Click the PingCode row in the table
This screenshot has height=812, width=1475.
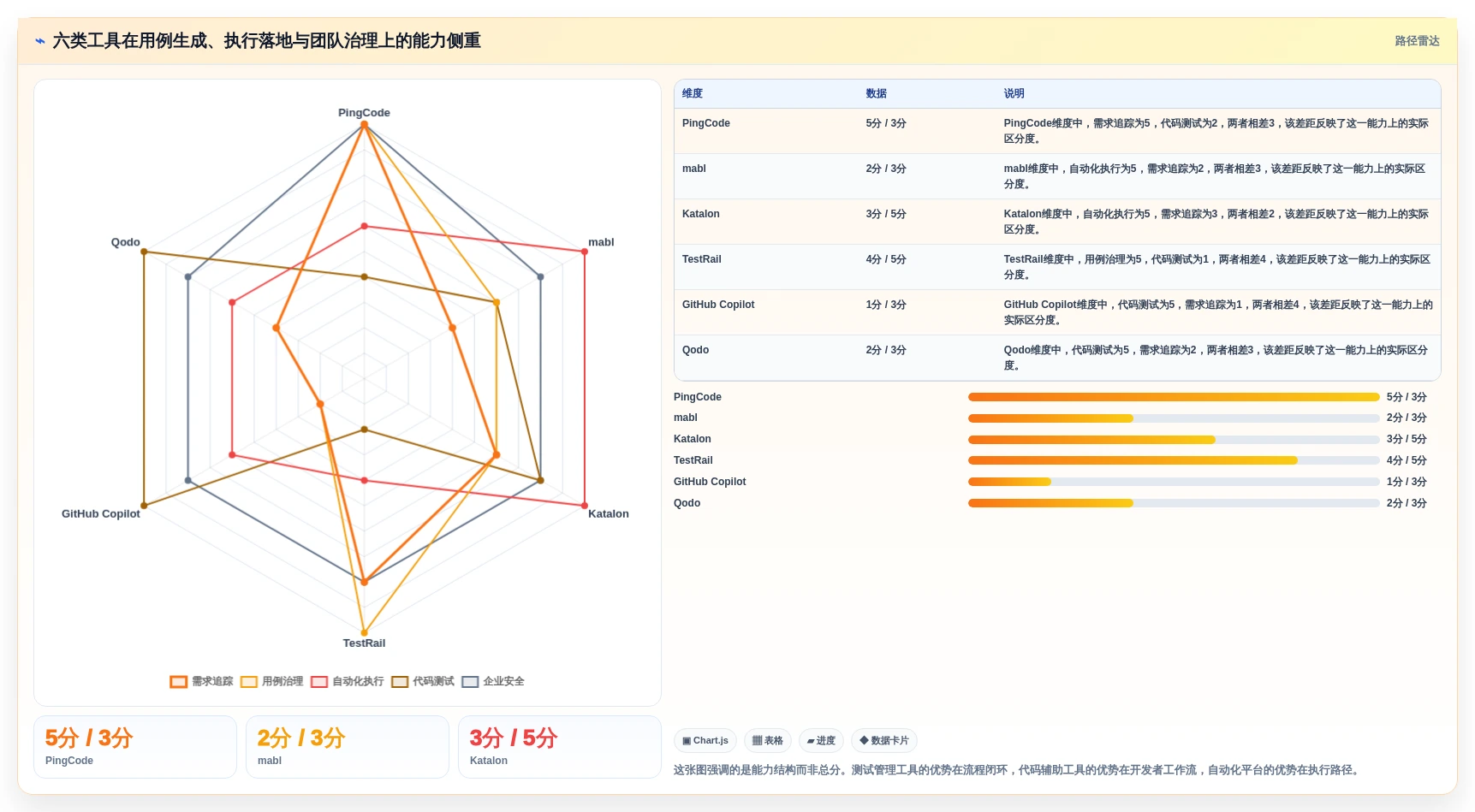[1057, 131]
